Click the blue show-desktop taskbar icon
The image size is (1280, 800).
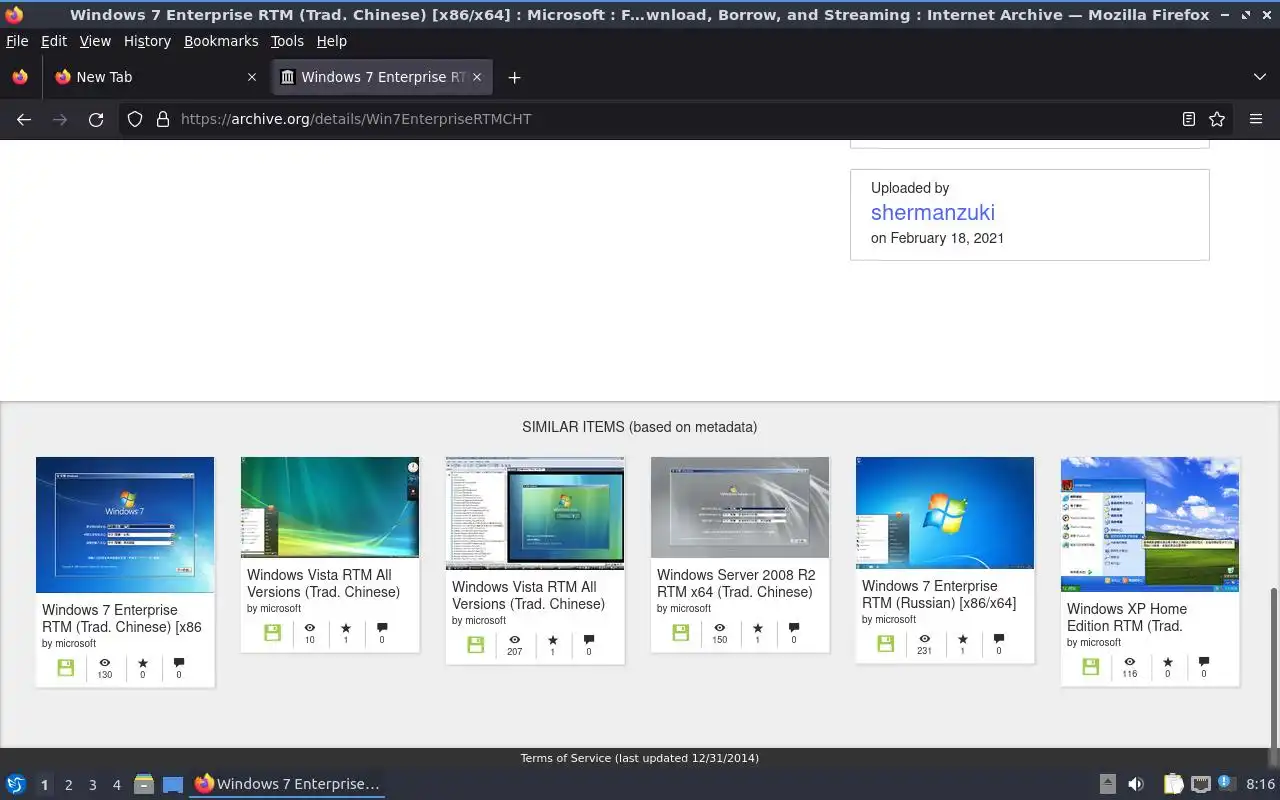click(x=173, y=784)
